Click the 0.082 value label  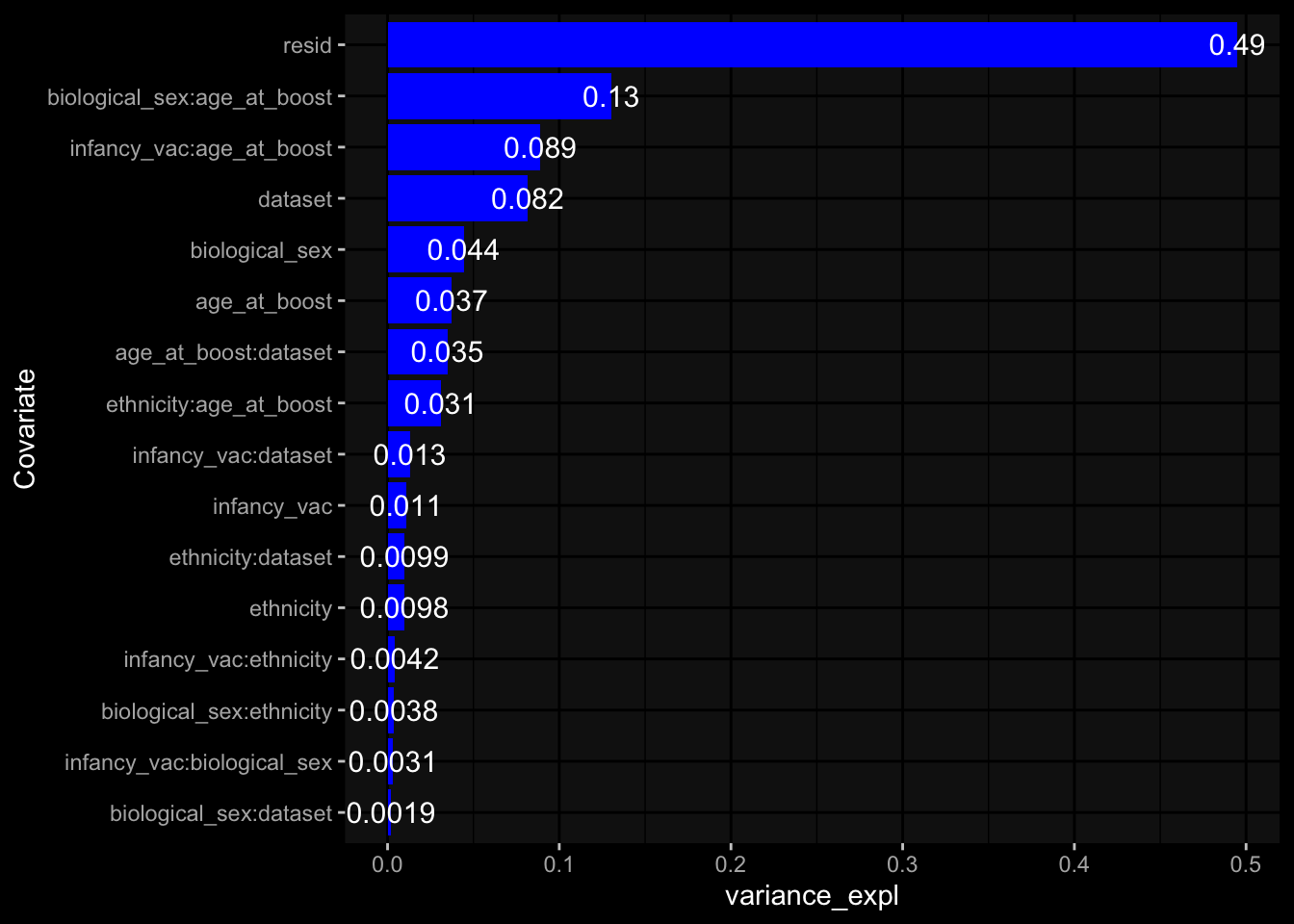[x=528, y=199]
